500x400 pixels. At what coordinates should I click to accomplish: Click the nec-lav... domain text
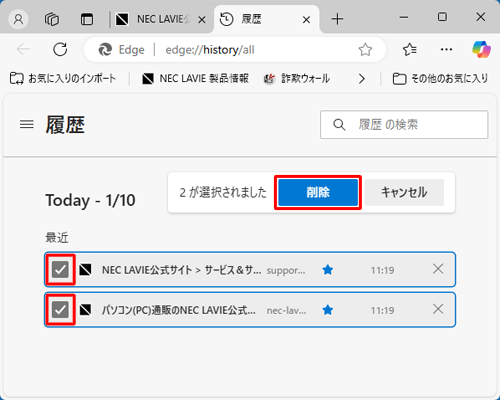286,311
